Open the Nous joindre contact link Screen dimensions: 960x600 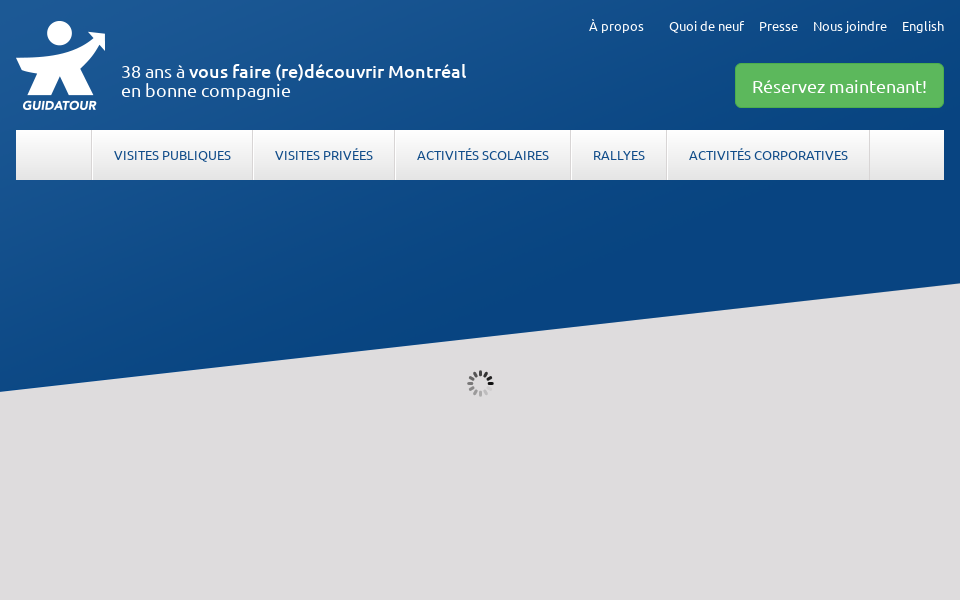[849, 26]
